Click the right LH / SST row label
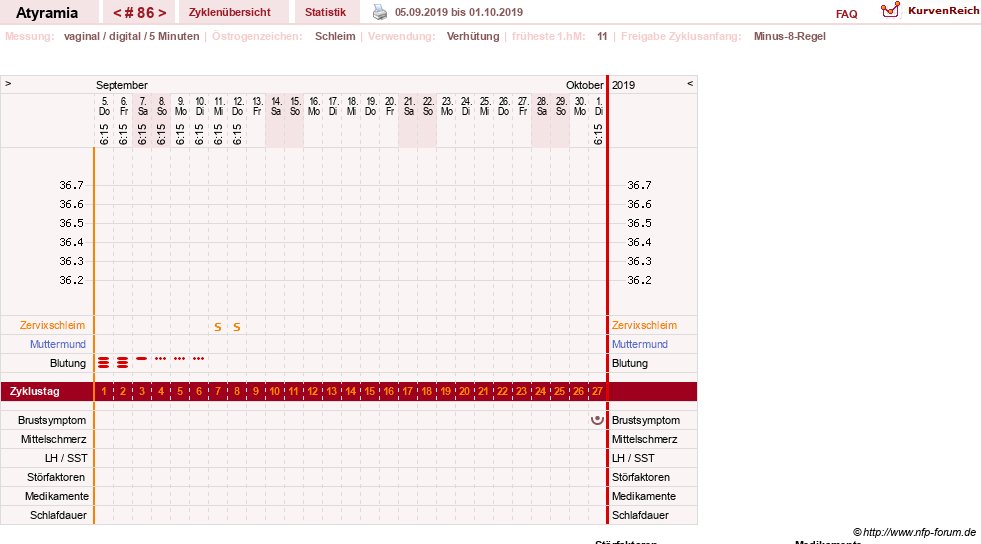Viewport: 981px width, 544px height. pyautogui.click(x=633, y=458)
